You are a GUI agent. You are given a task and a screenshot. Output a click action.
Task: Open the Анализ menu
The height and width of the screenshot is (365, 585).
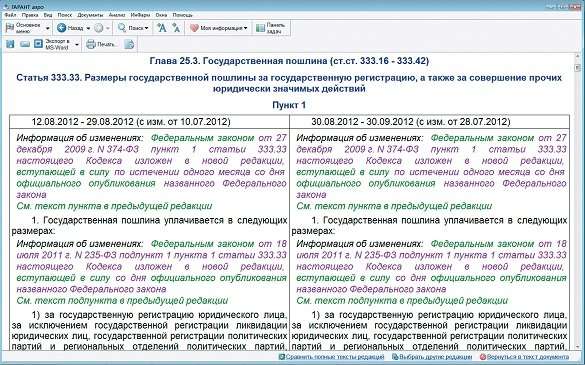117,15
